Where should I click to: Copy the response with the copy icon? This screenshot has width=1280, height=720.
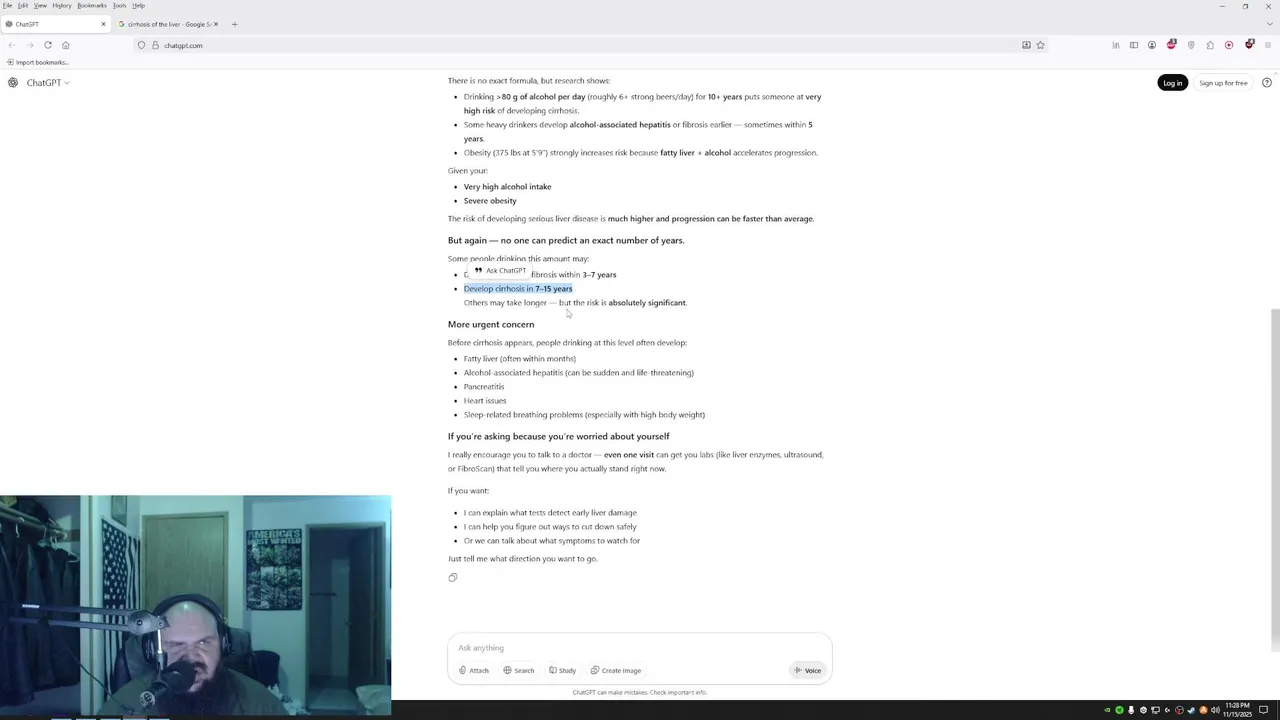[453, 577]
